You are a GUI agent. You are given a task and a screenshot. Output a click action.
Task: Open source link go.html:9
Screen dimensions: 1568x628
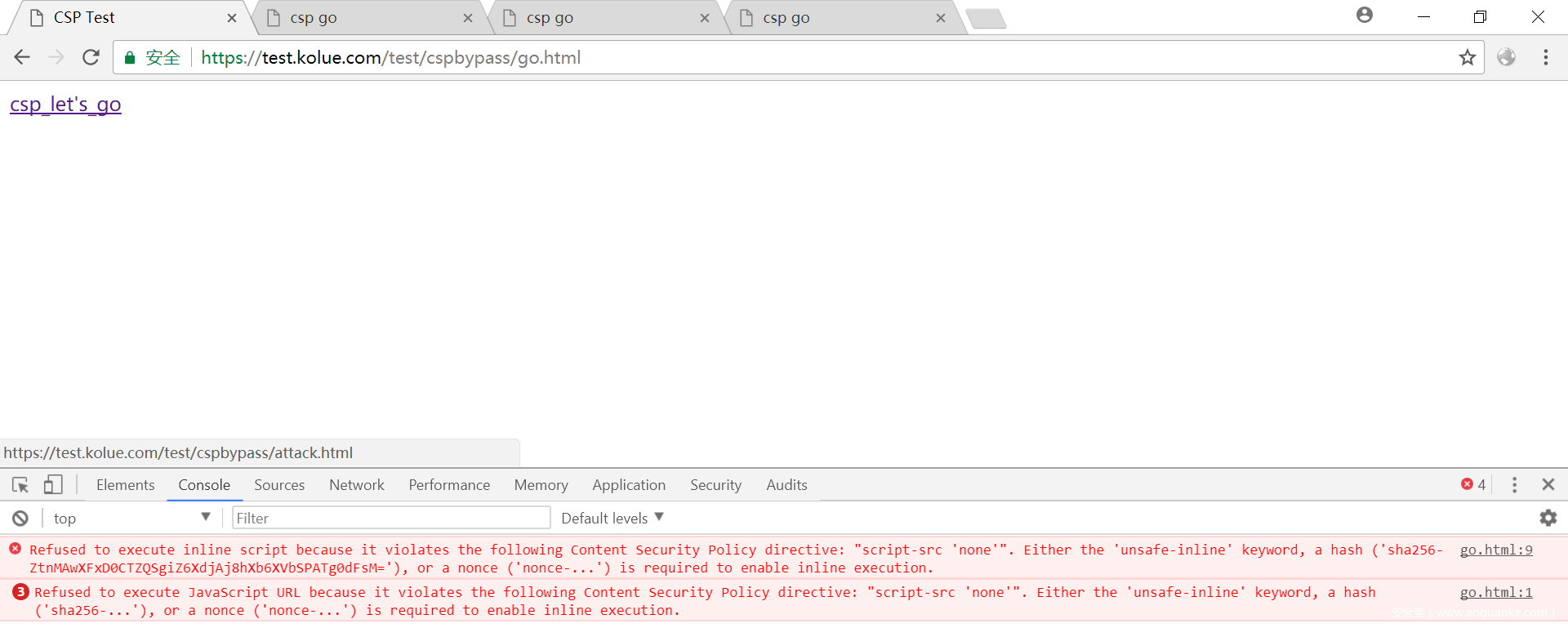point(1496,550)
